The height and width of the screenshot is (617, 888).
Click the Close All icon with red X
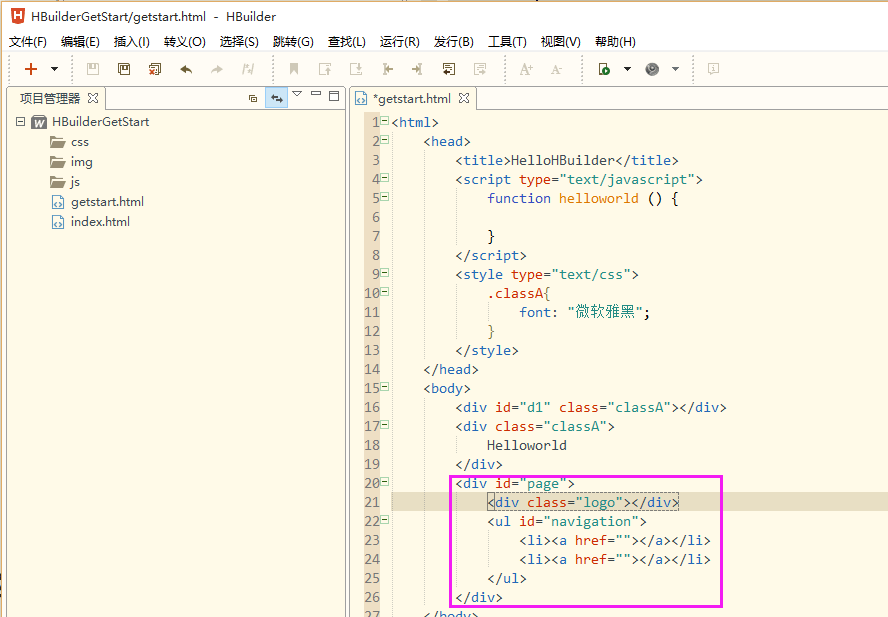(155, 69)
